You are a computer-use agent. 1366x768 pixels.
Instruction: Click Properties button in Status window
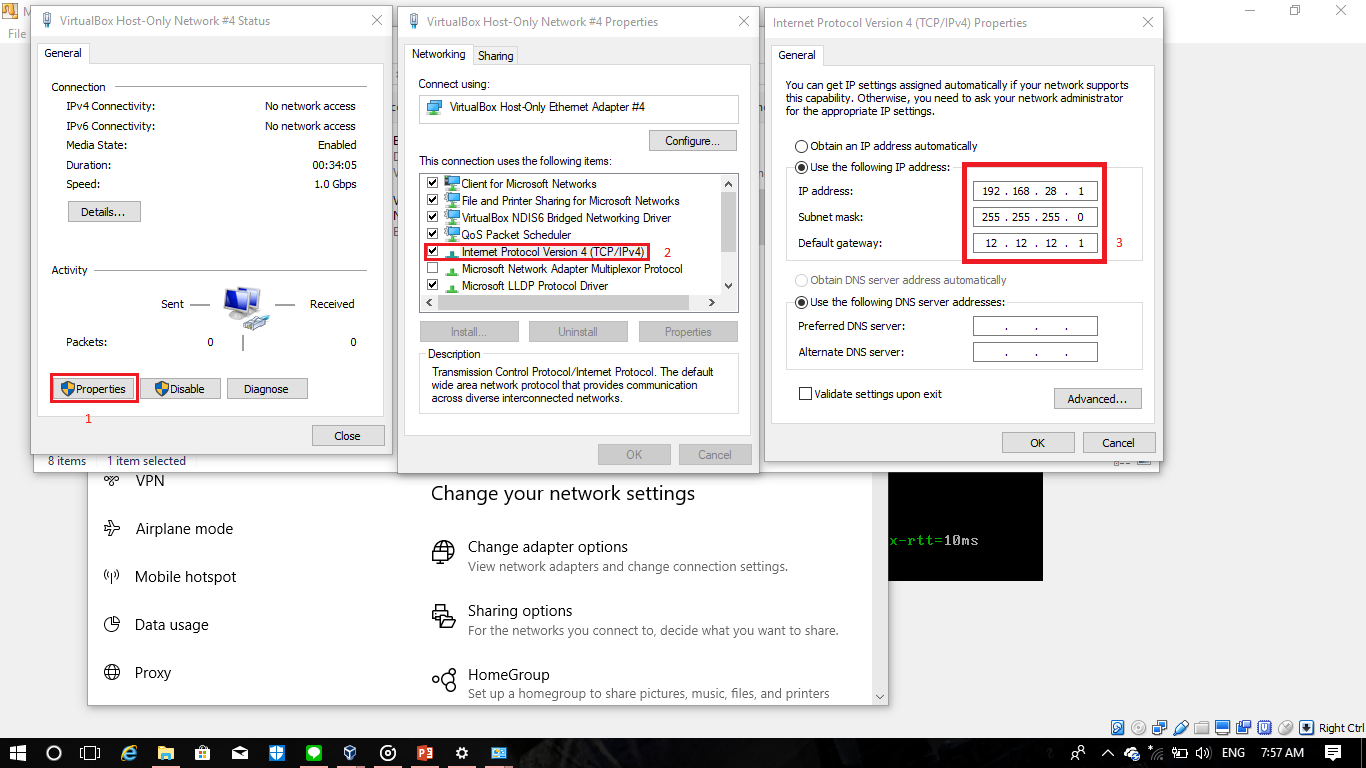click(94, 389)
